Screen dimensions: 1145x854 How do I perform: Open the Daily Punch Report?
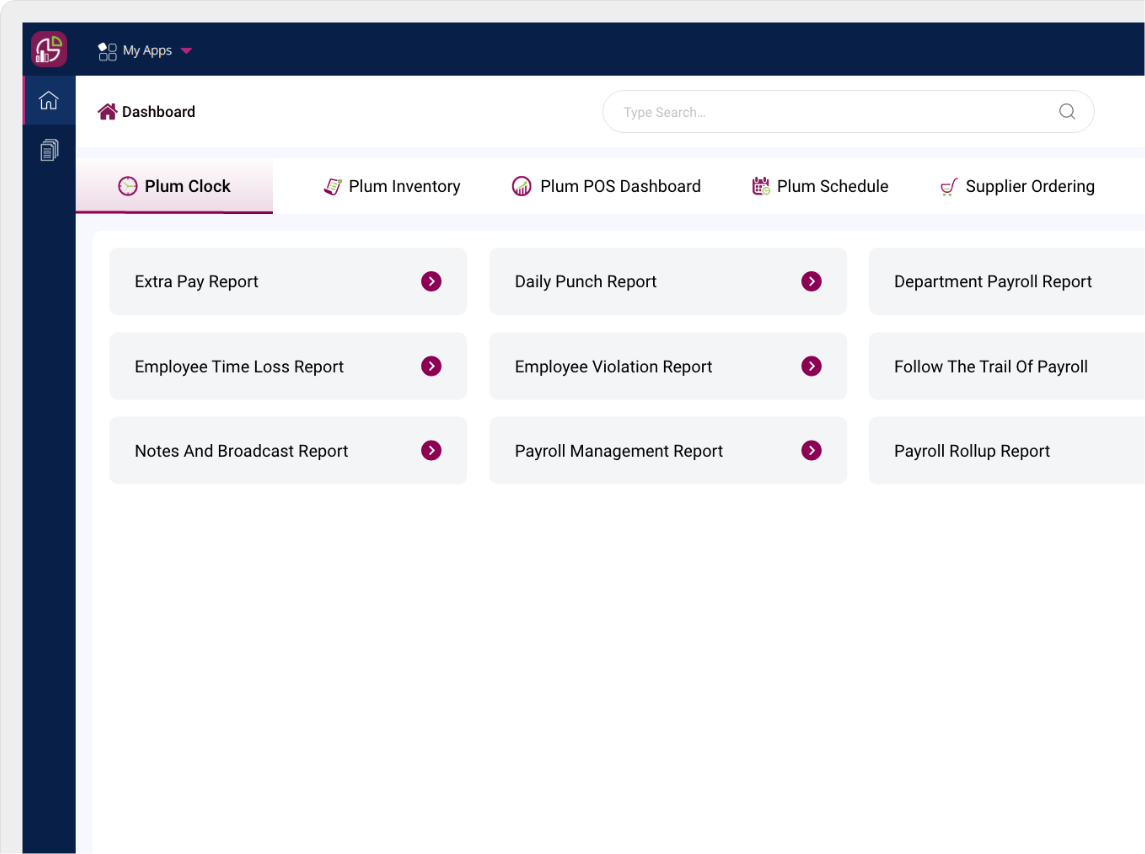point(667,281)
